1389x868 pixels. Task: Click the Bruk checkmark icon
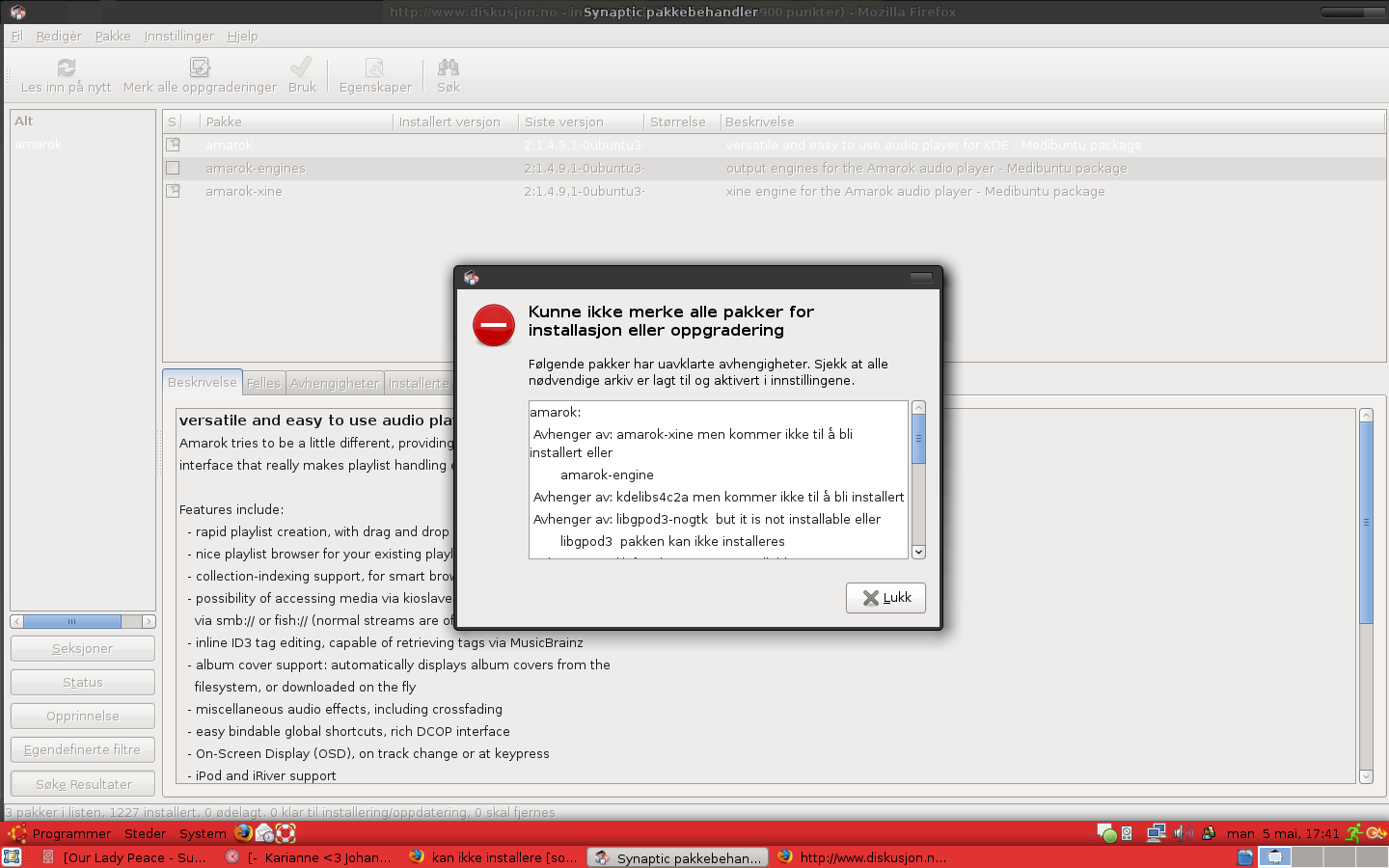point(301,66)
